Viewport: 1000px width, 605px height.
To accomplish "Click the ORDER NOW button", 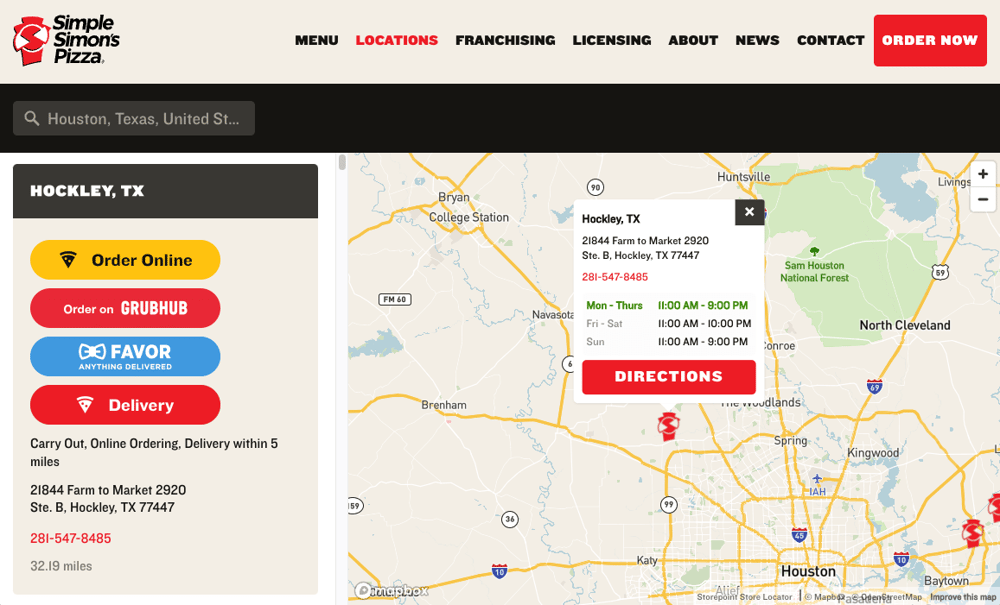I will click(930, 40).
